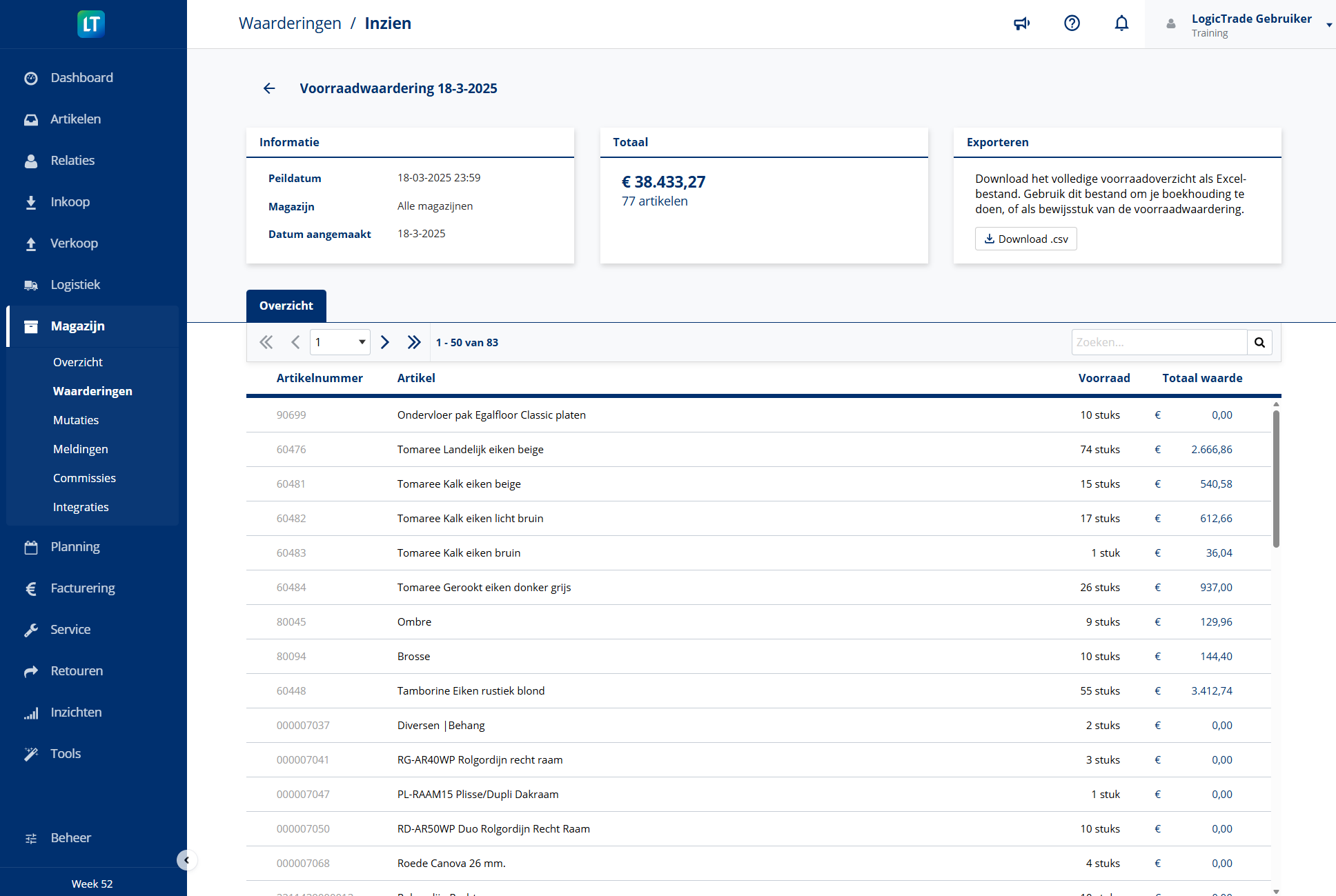
Task: Expand the LogicTrade Gebruiker account menu
Action: coord(1328,24)
